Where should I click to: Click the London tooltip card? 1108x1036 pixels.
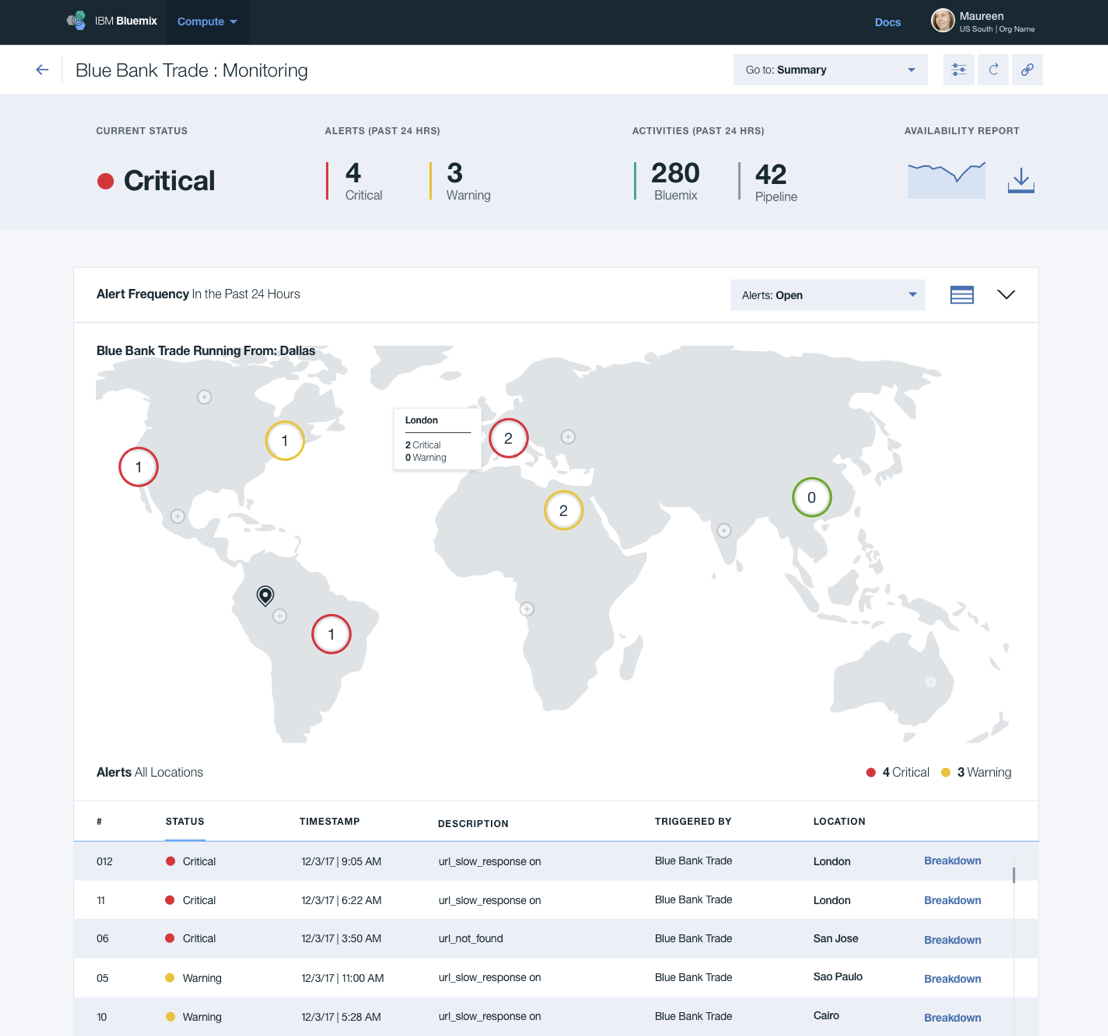pyautogui.click(x=437, y=439)
